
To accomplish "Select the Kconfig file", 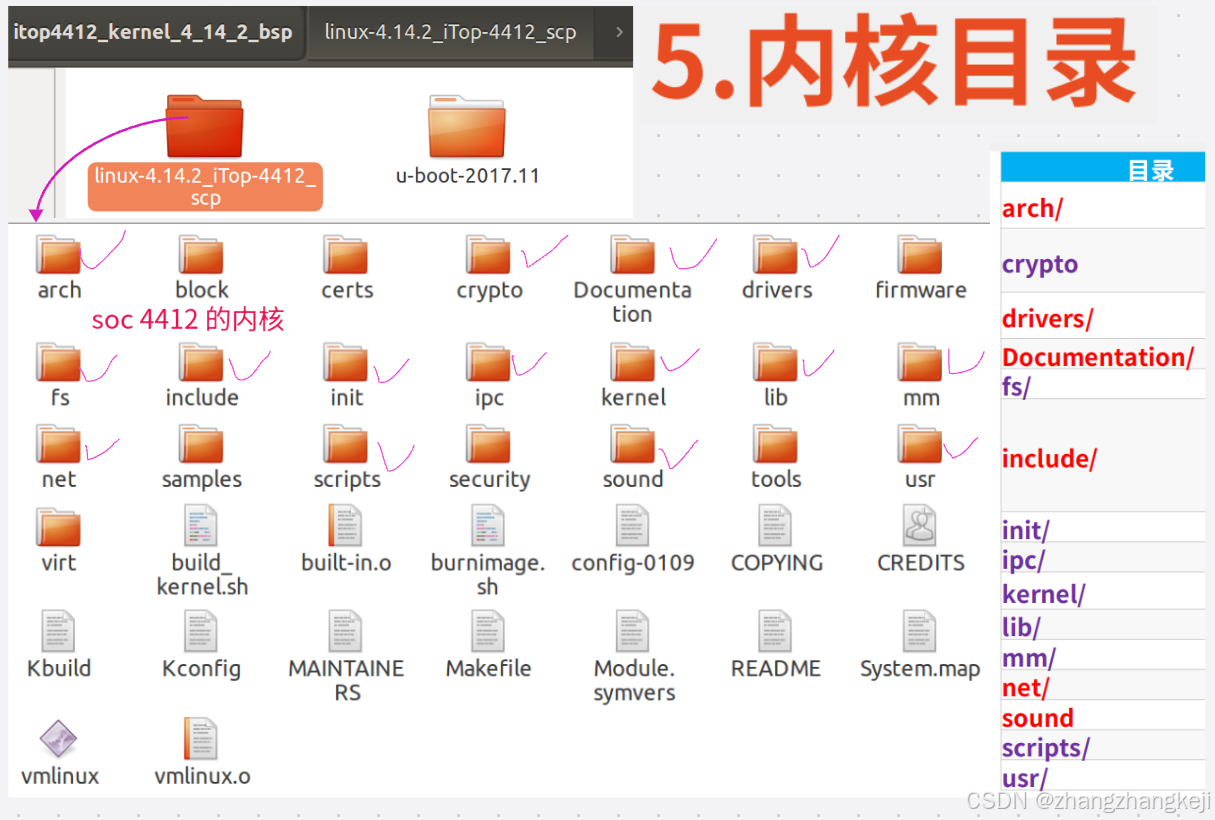I will coord(201,631).
